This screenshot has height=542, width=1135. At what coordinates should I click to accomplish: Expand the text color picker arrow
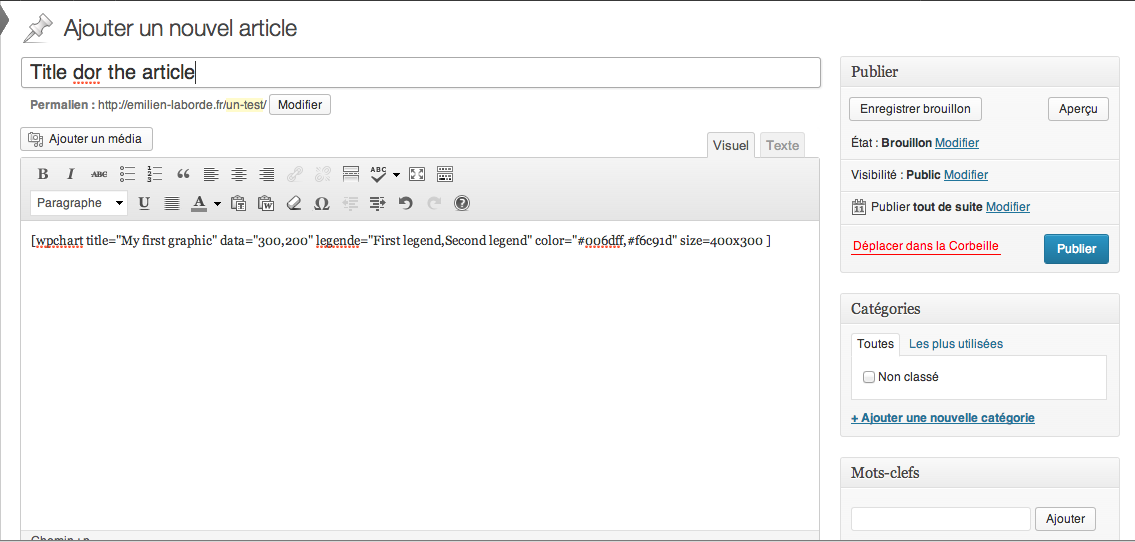[217, 204]
